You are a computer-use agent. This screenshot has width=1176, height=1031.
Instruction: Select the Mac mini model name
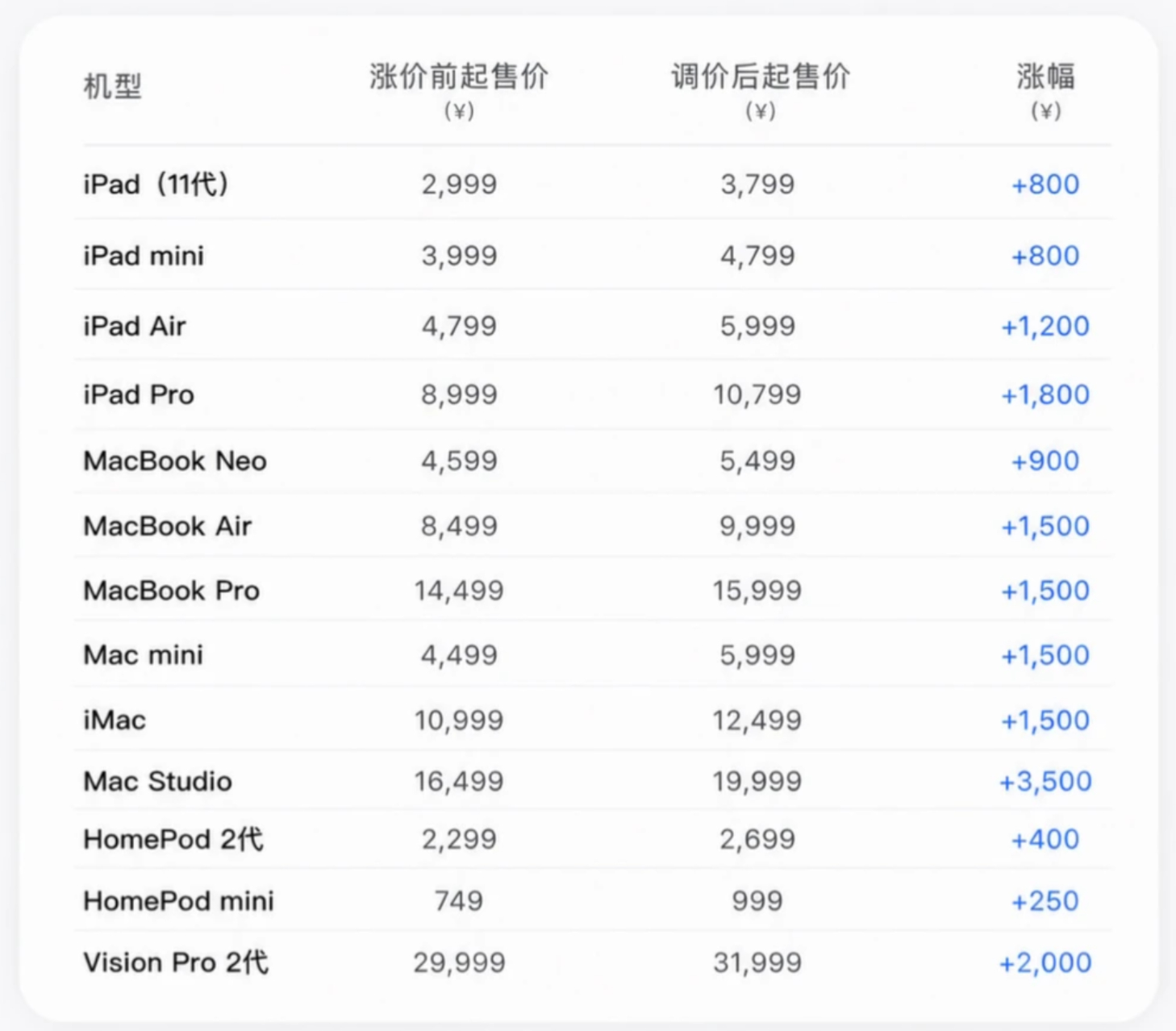coord(144,655)
